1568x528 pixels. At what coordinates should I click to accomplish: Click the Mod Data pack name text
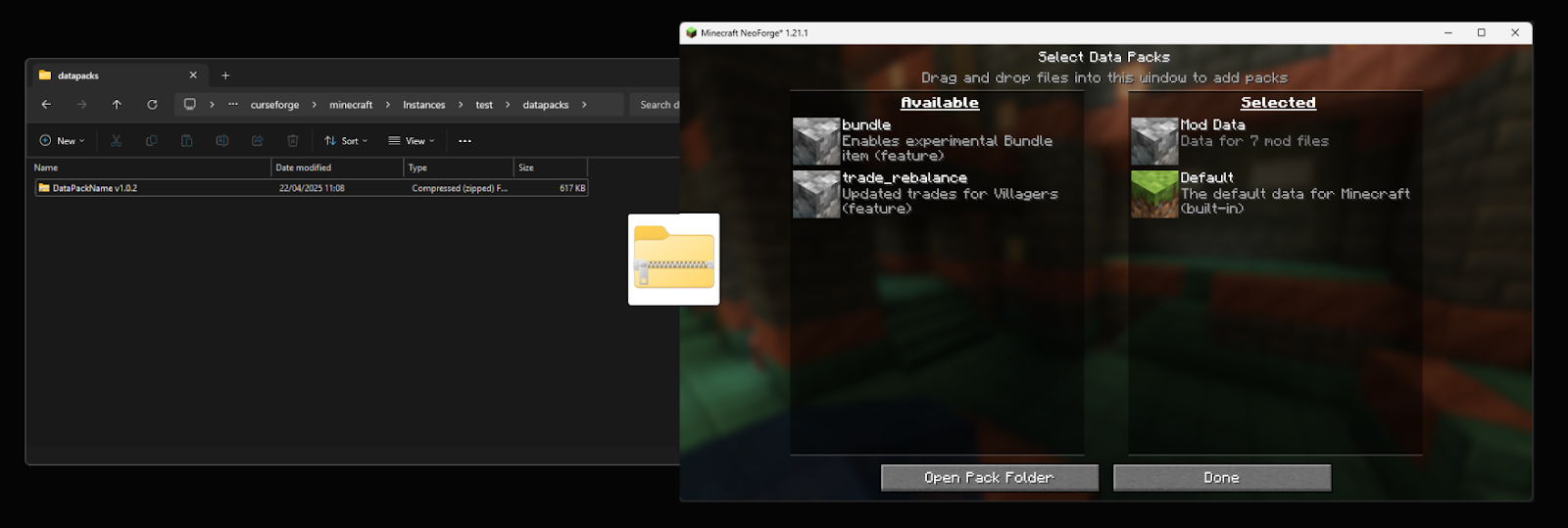pyautogui.click(x=1212, y=124)
